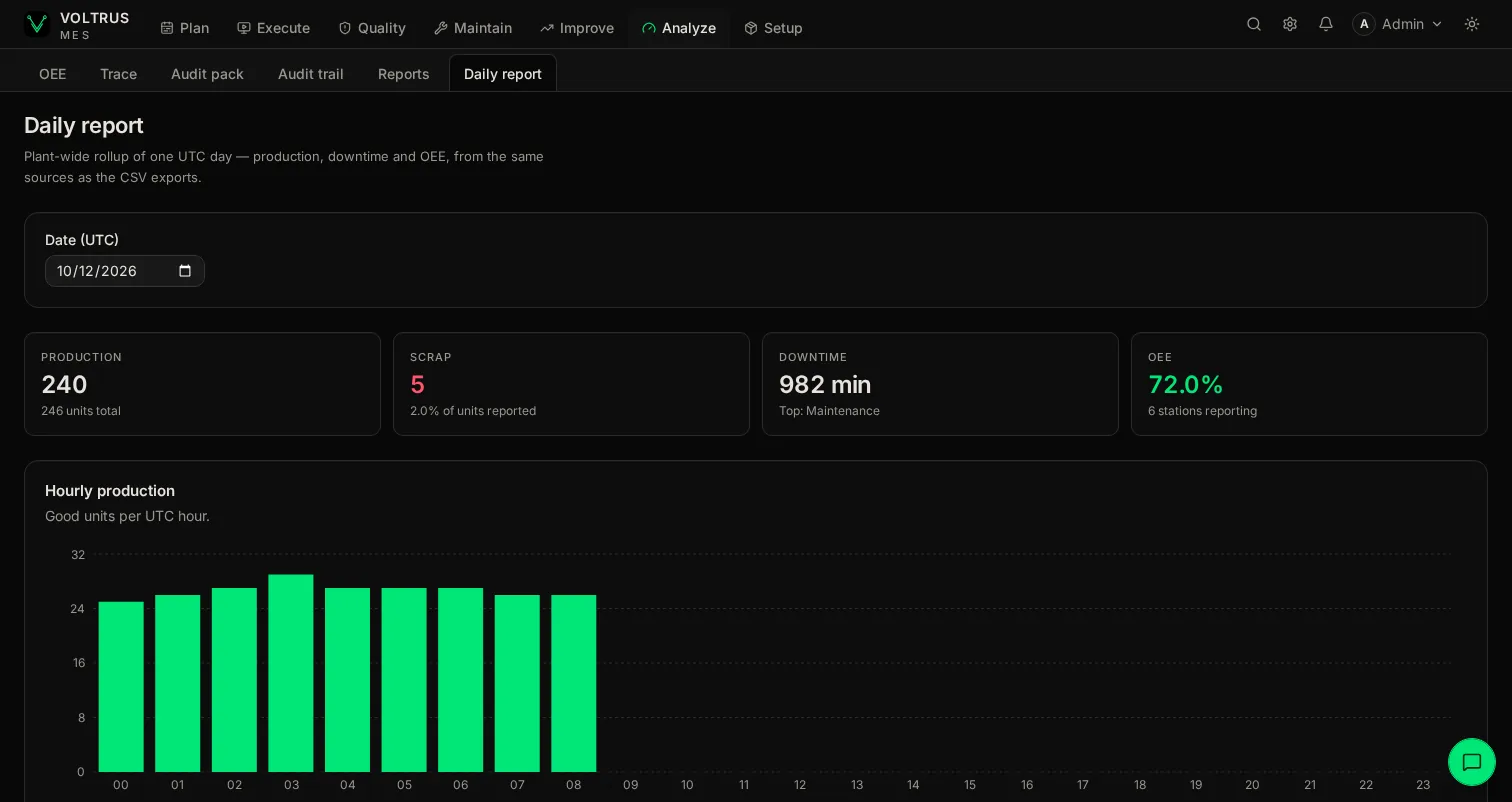Click the Downtime value 982 min
This screenshot has height=802, width=1512.
pos(825,385)
